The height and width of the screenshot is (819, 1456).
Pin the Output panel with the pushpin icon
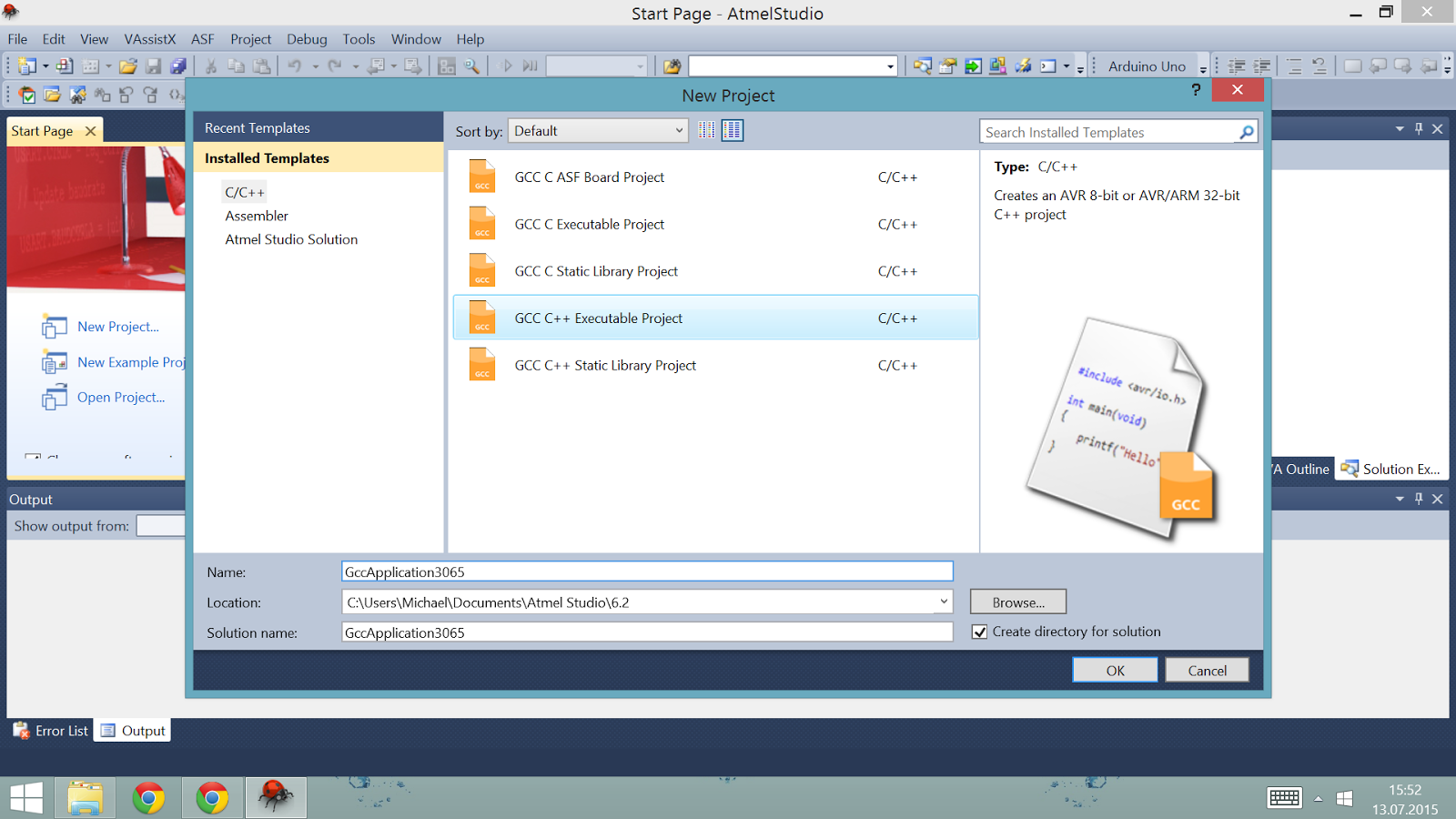(1419, 499)
